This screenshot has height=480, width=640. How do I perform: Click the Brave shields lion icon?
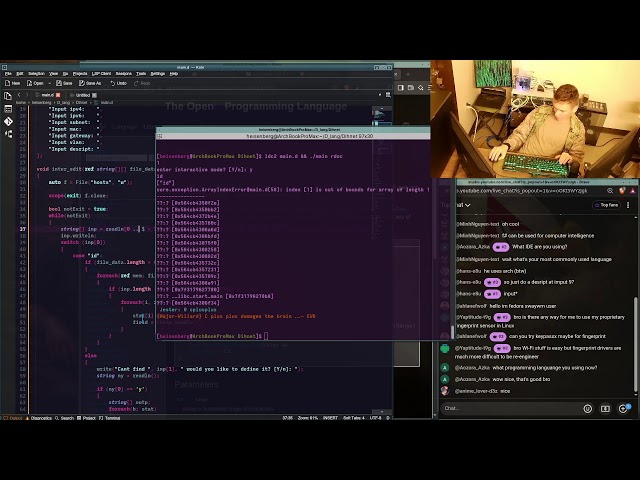tap(622, 191)
